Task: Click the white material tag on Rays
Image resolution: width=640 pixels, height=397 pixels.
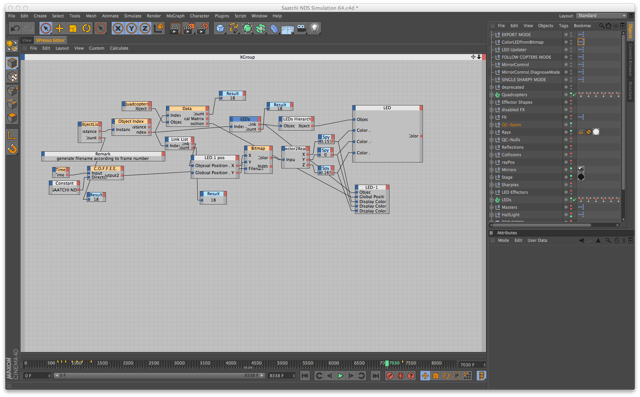Action: click(596, 132)
